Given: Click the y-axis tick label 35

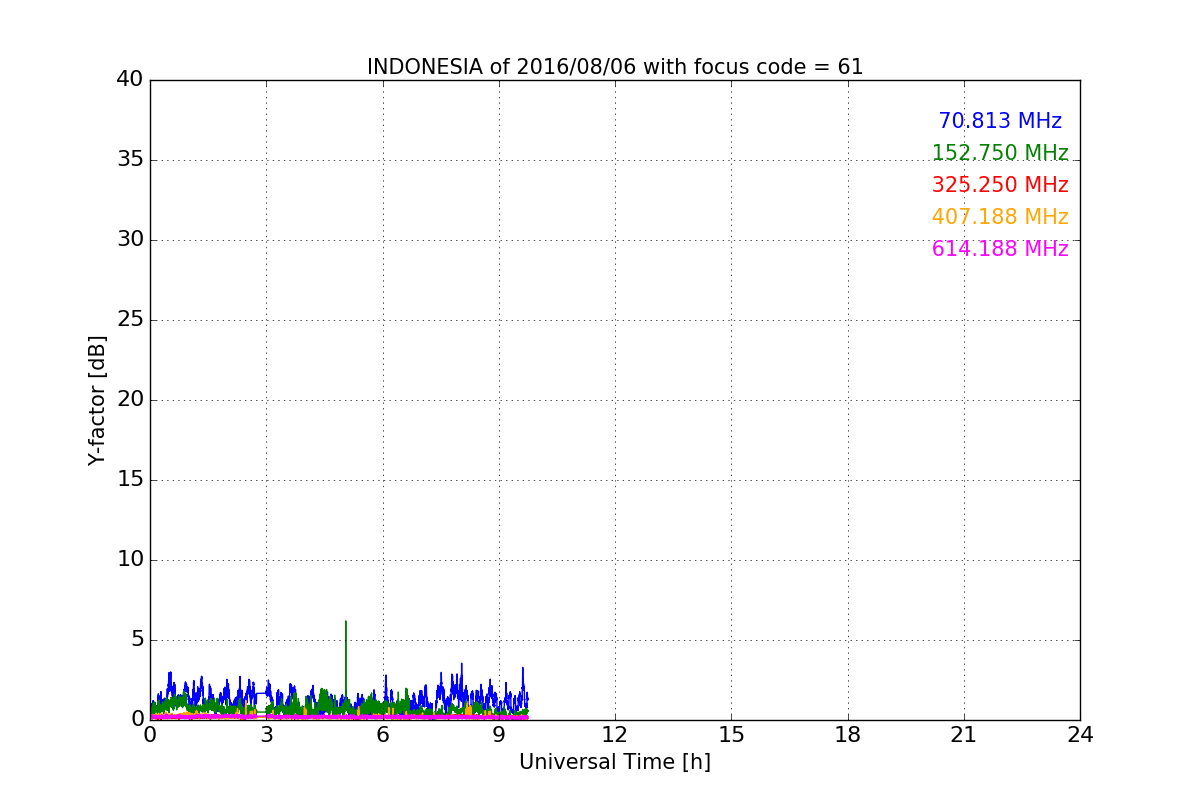Looking at the screenshot, I should tap(130, 160).
